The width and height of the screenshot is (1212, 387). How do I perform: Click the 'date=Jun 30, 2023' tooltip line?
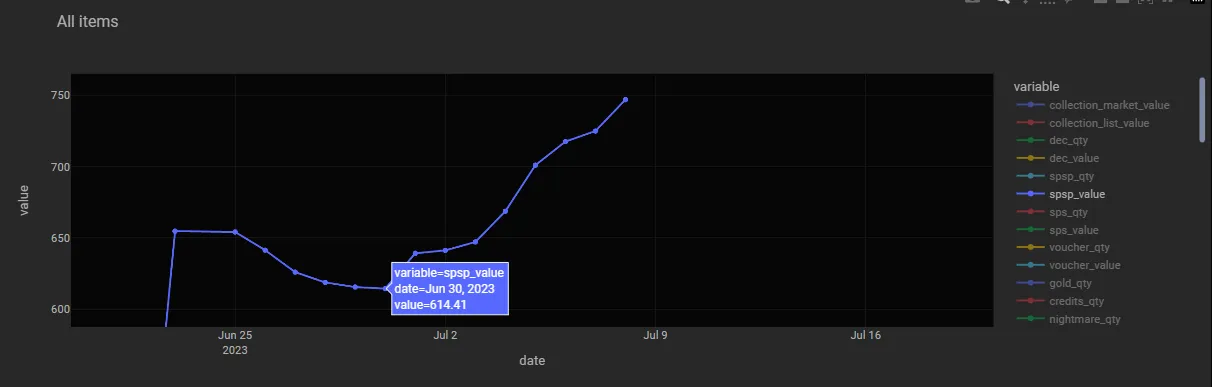pyautogui.click(x=445, y=288)
